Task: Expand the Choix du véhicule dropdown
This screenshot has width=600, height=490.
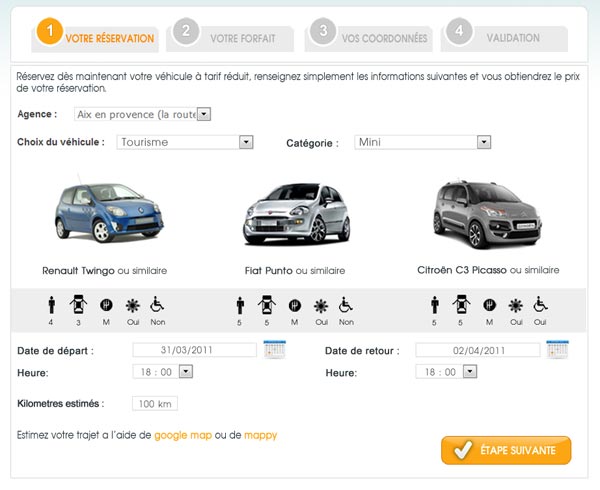Action: (185, 142)
